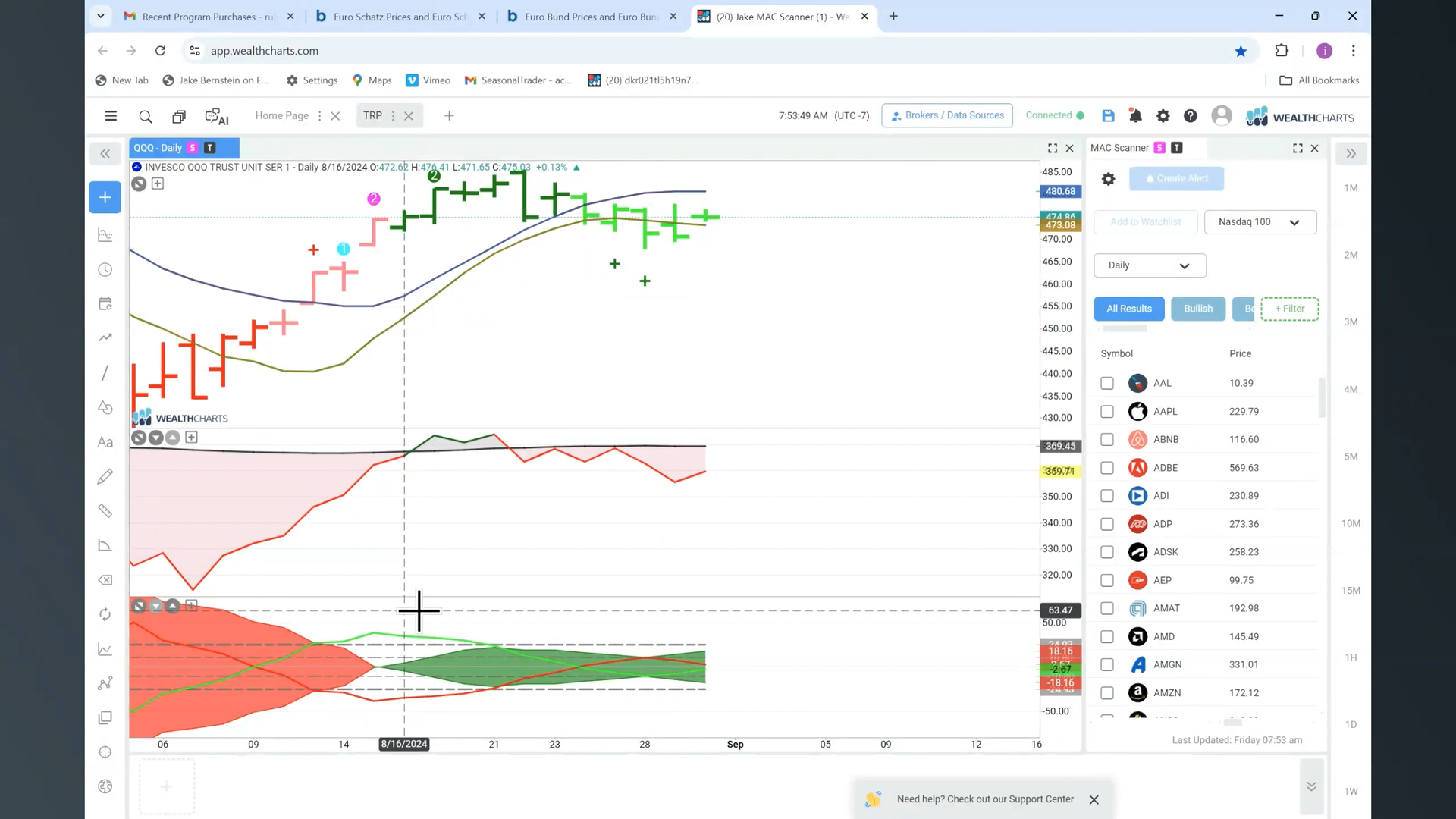
Task: Click the blue plus add tool button
Action: (105, 197)
